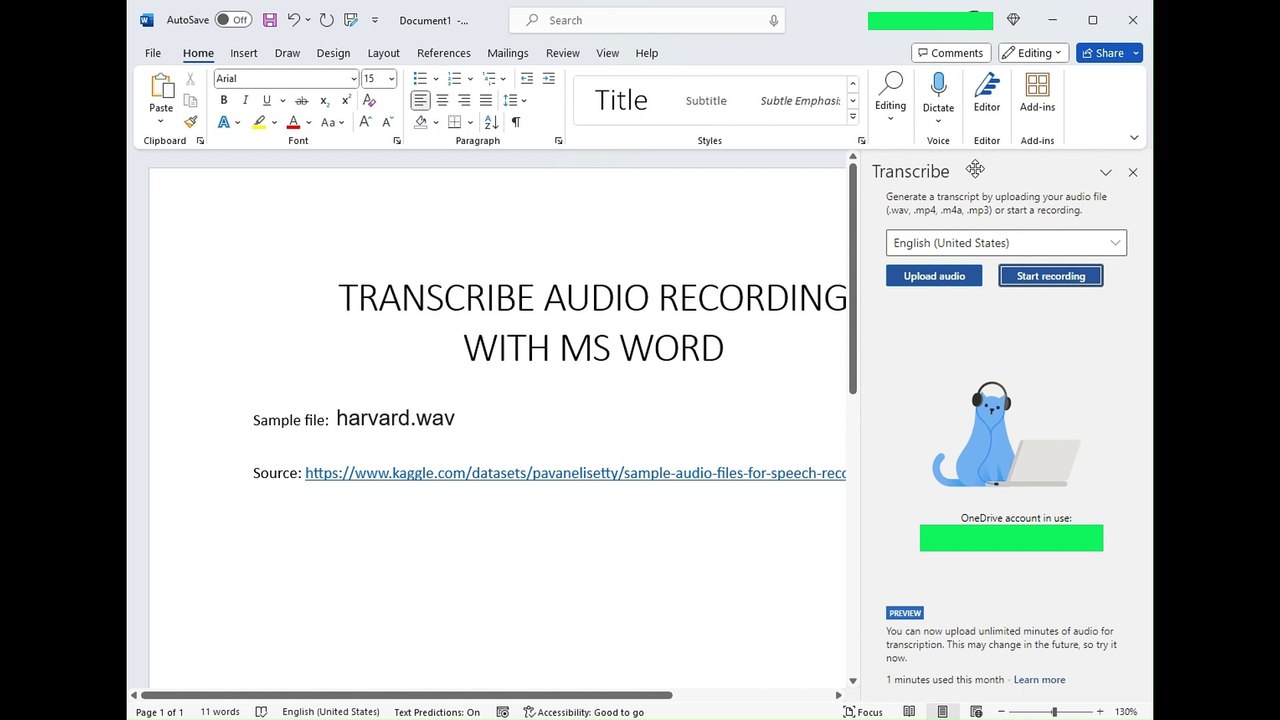This screenshot has height=720, width=1280.
Task: Adjust the zoom slider handle
Action: 1054,712
